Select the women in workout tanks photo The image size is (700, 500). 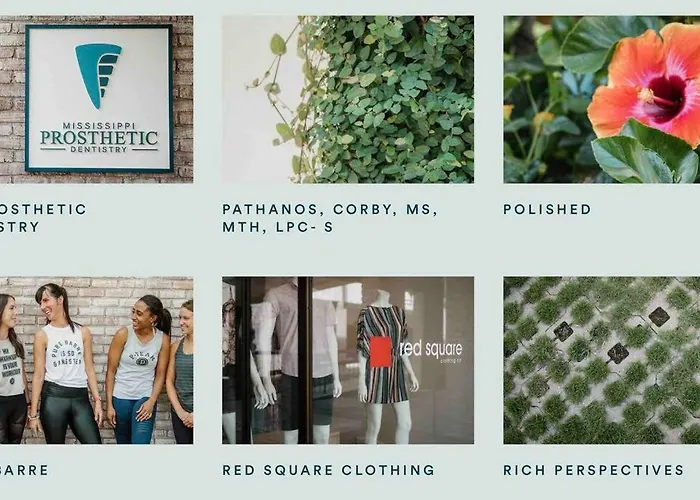96,360
